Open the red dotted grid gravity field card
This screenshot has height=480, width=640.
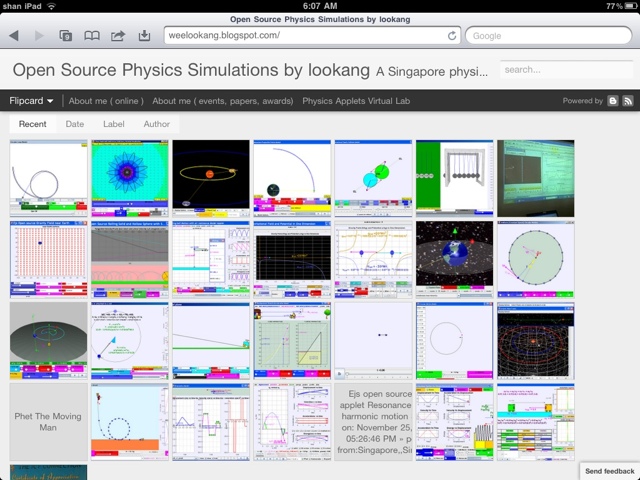pyautogui.click(x=49, y=260)
